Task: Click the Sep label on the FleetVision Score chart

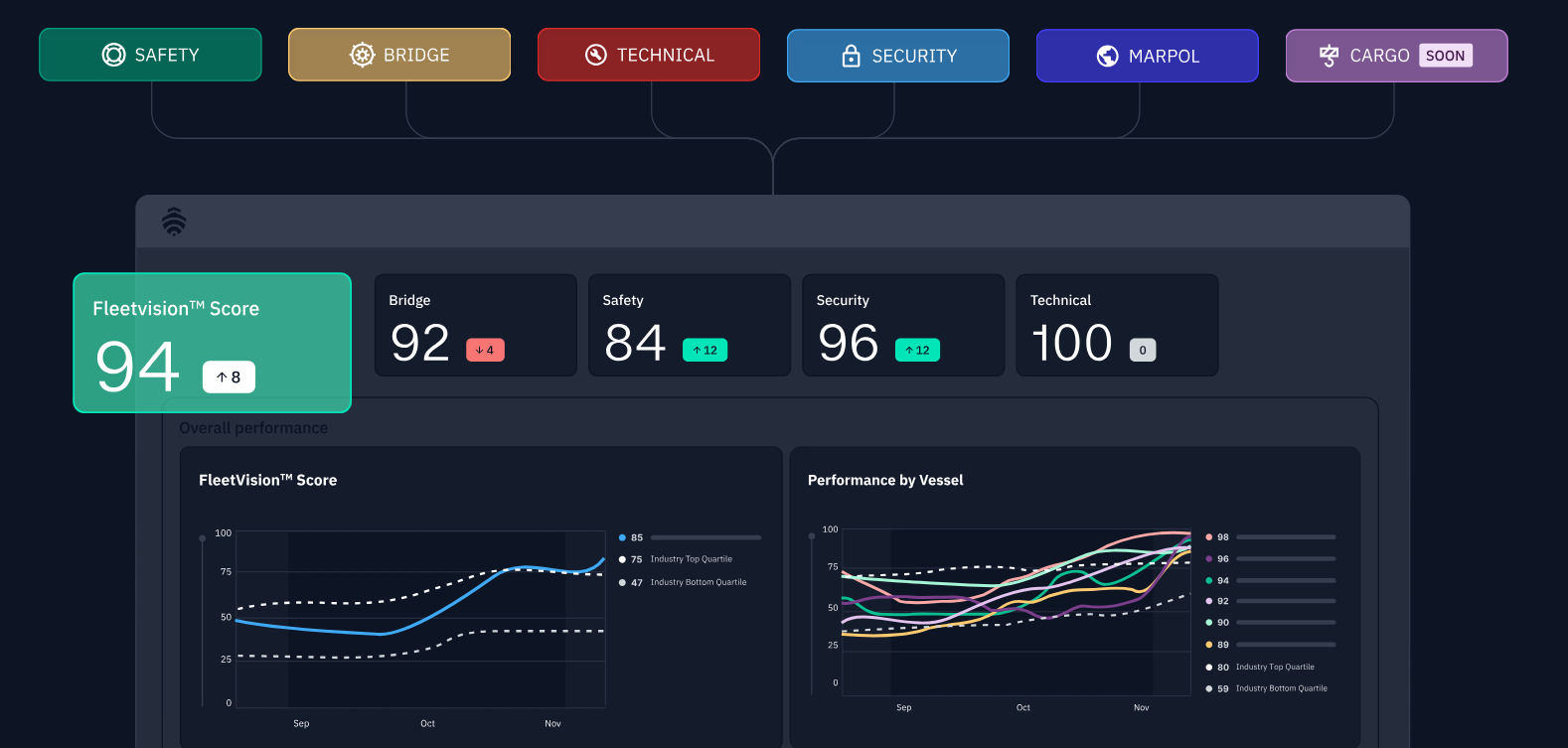Action: 301,723
